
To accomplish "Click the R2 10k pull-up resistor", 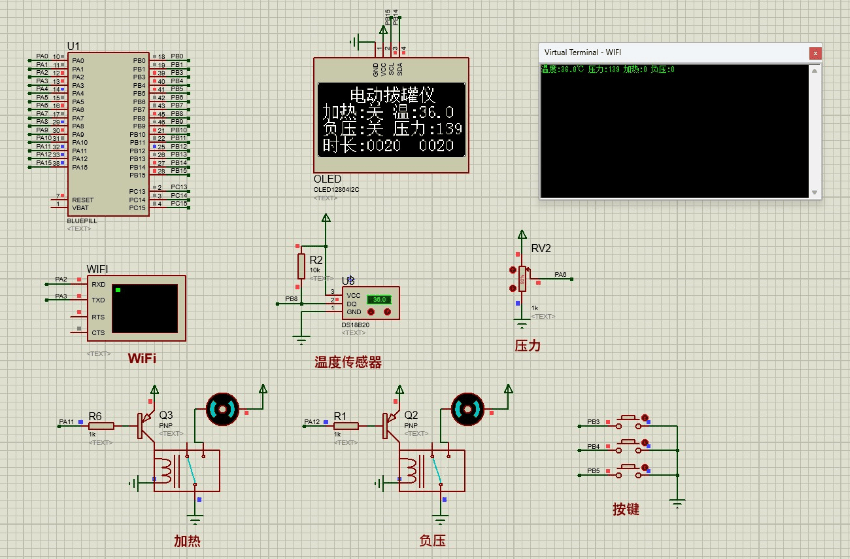I will [301, 266].
